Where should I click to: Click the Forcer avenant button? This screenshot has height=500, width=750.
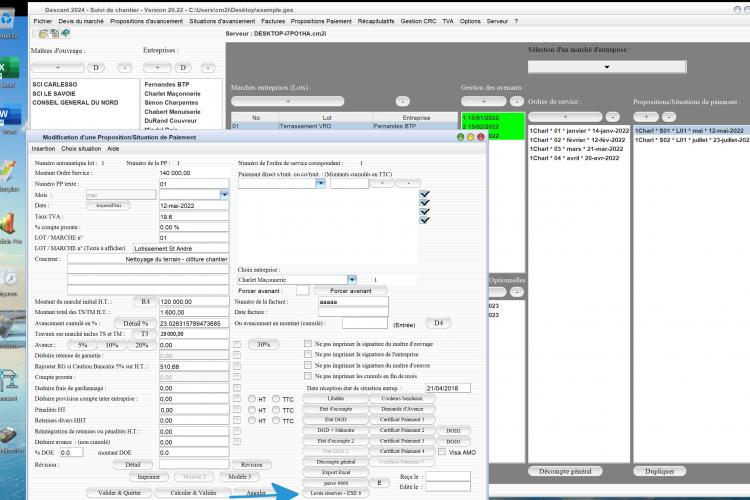(x=351, y=290)
